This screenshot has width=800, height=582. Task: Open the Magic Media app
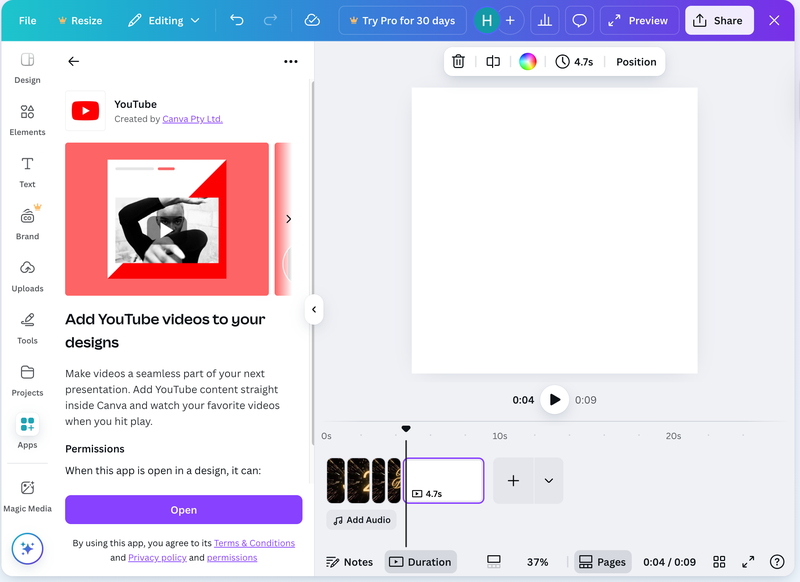[x=27, y=495]
